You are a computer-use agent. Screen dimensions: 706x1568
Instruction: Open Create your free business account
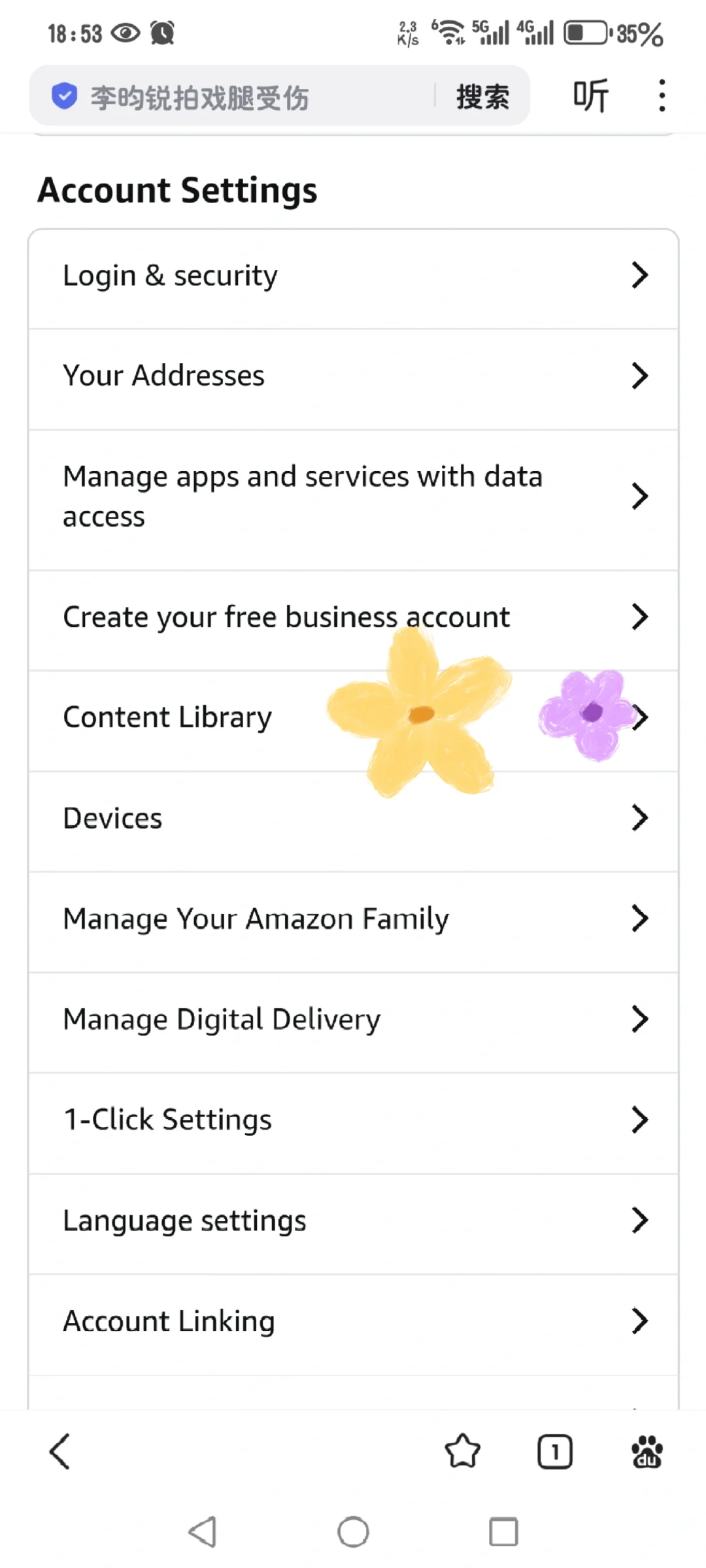point(286,617)
